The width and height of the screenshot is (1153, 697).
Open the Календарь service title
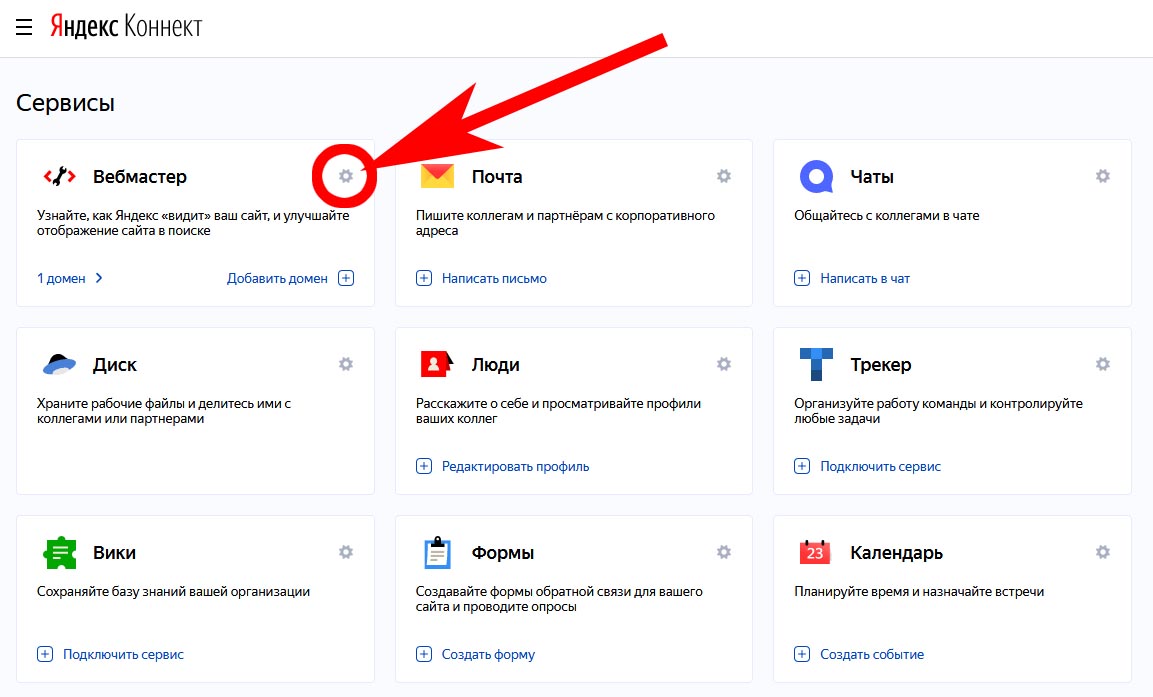[x=896, y=553]
